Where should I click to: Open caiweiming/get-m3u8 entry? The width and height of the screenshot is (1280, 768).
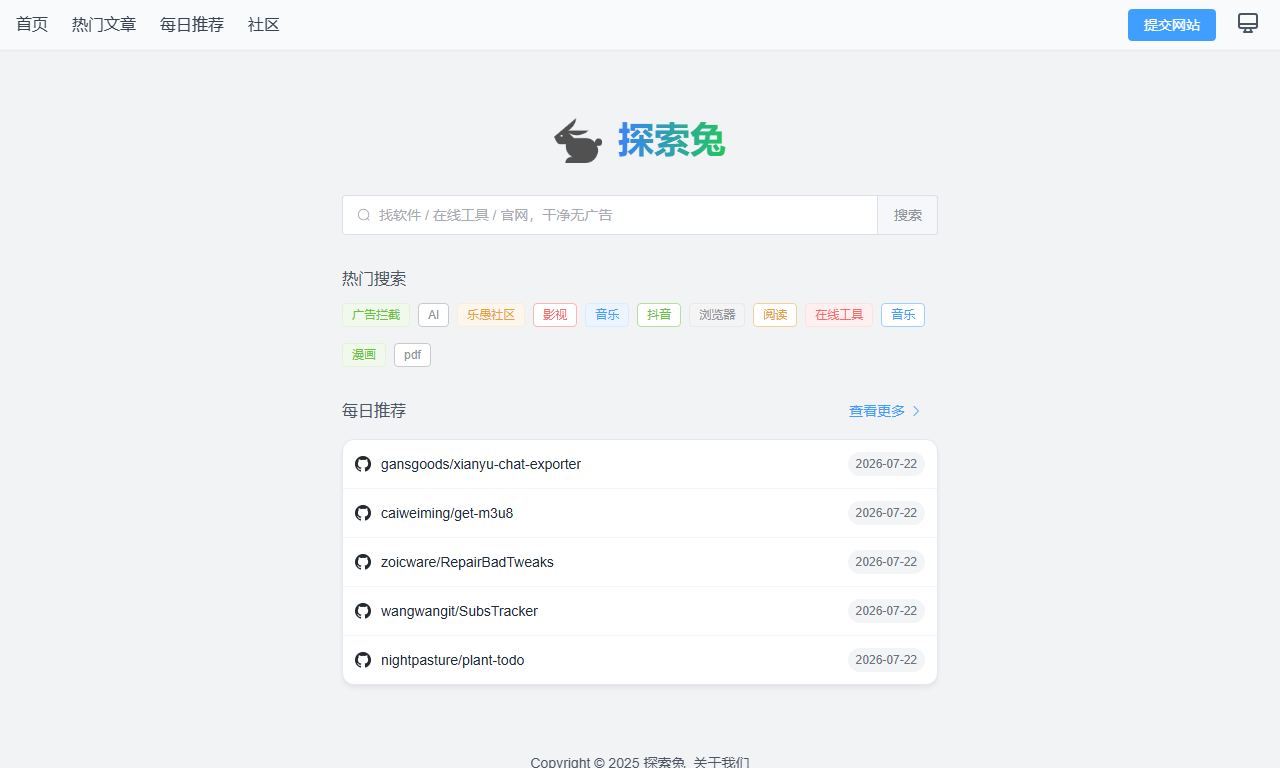(640, 513)
